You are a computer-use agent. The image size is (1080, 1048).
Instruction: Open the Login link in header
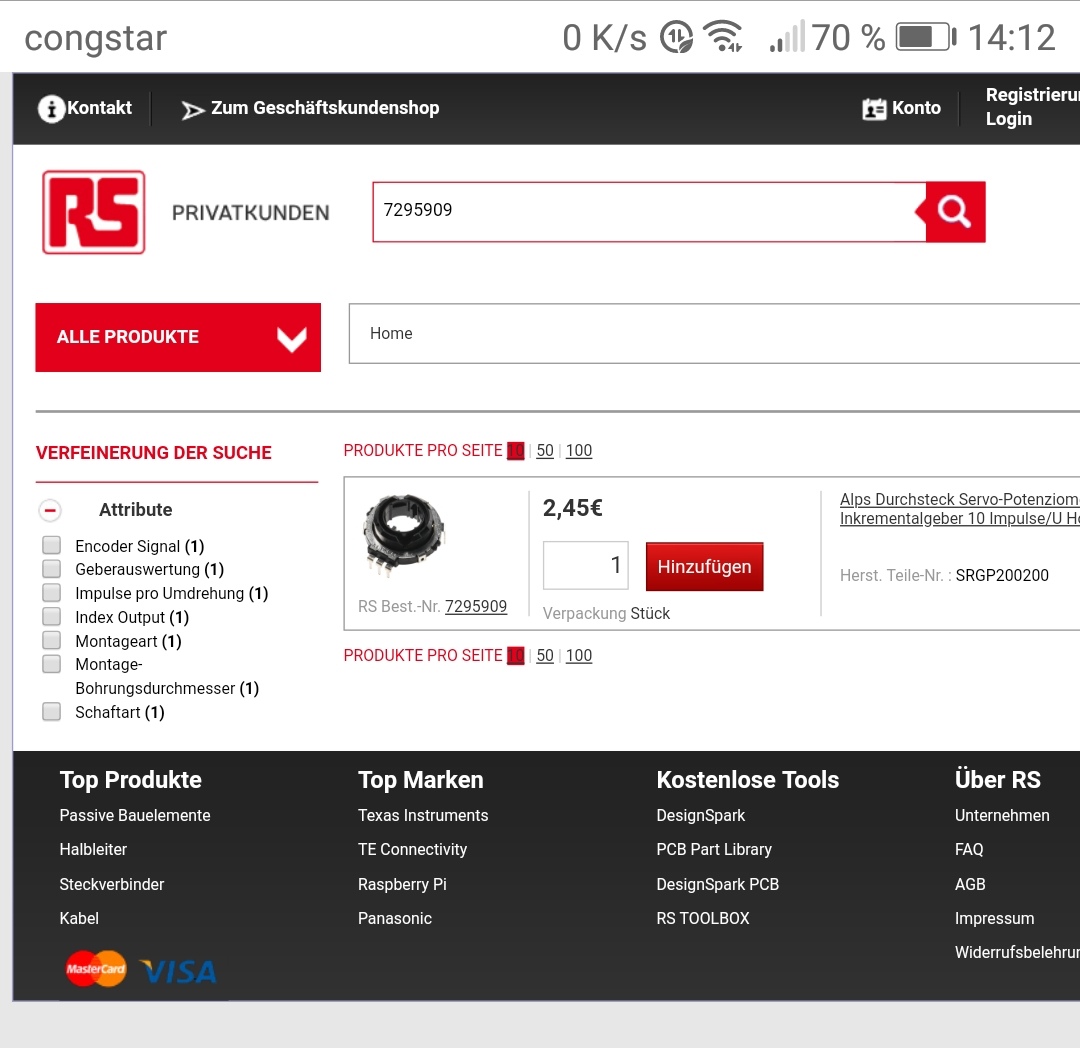click(1008, 119)
